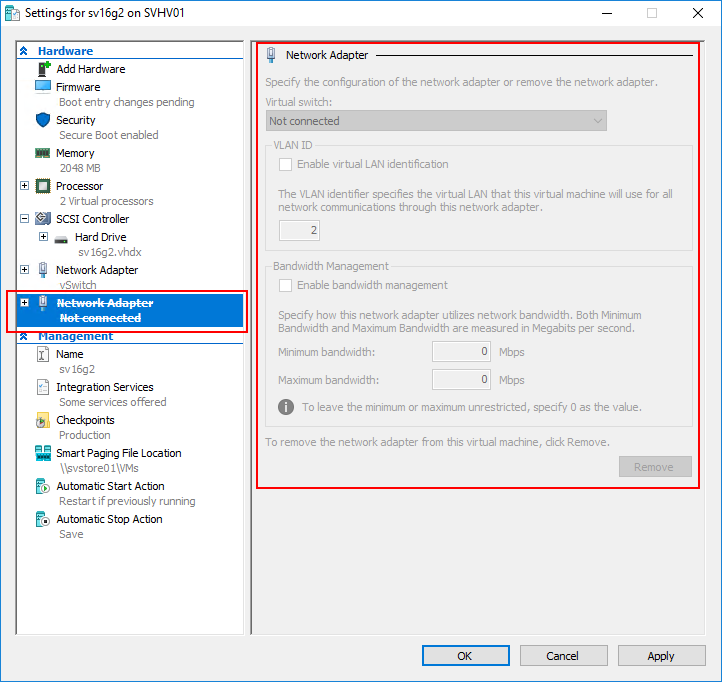Click the Automatic Stop Action icon

[42, 519]
